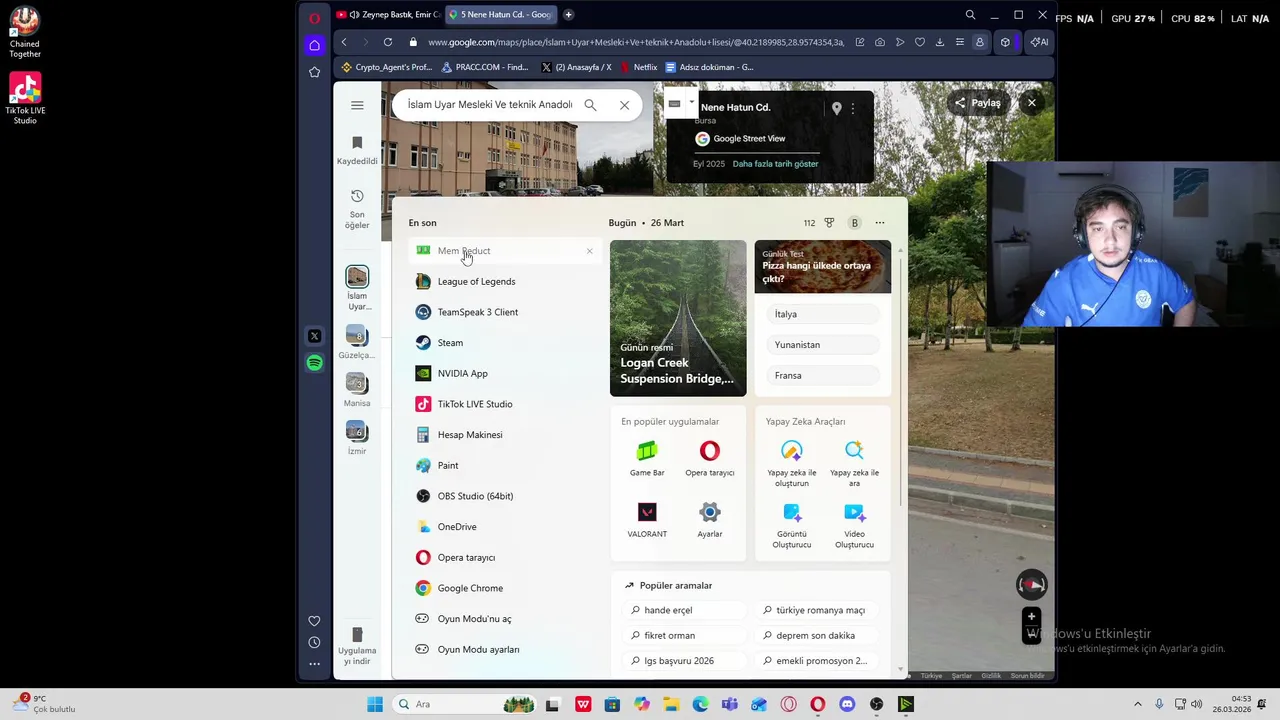The width and height of the screenshot is (1280, 720).
Task: Click Daha fazla tarih göster link
Action: coord(775,164)
